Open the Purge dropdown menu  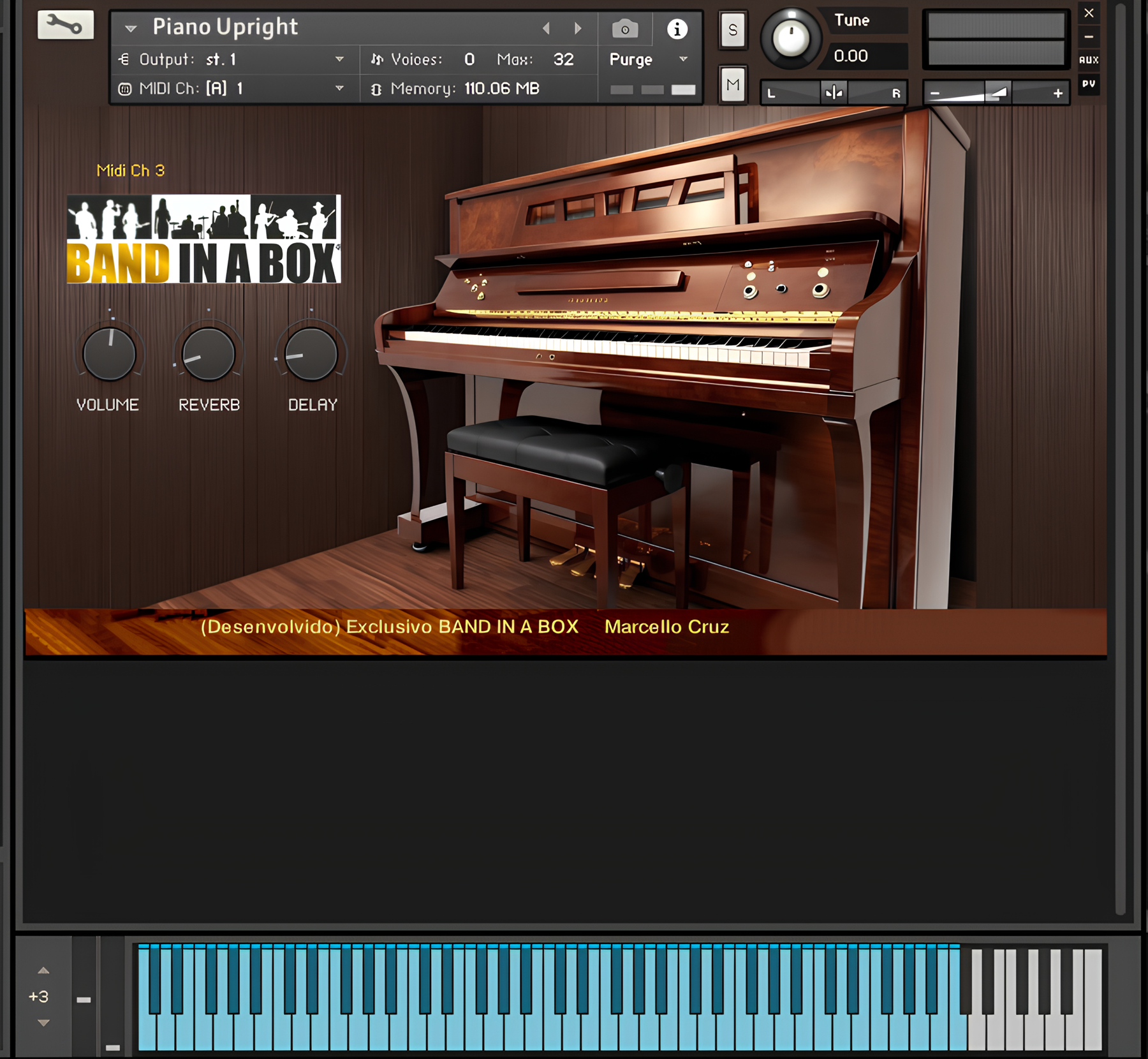coord(683,59)
